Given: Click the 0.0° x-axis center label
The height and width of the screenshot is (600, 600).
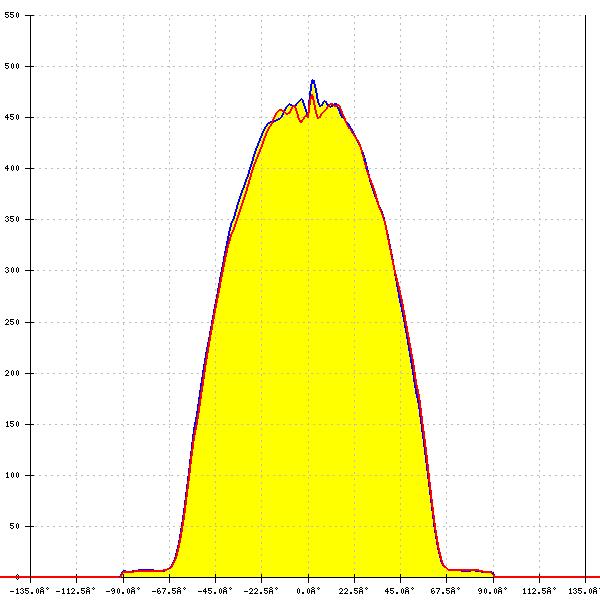Looking at the screenshot, I should pos(308,591).
